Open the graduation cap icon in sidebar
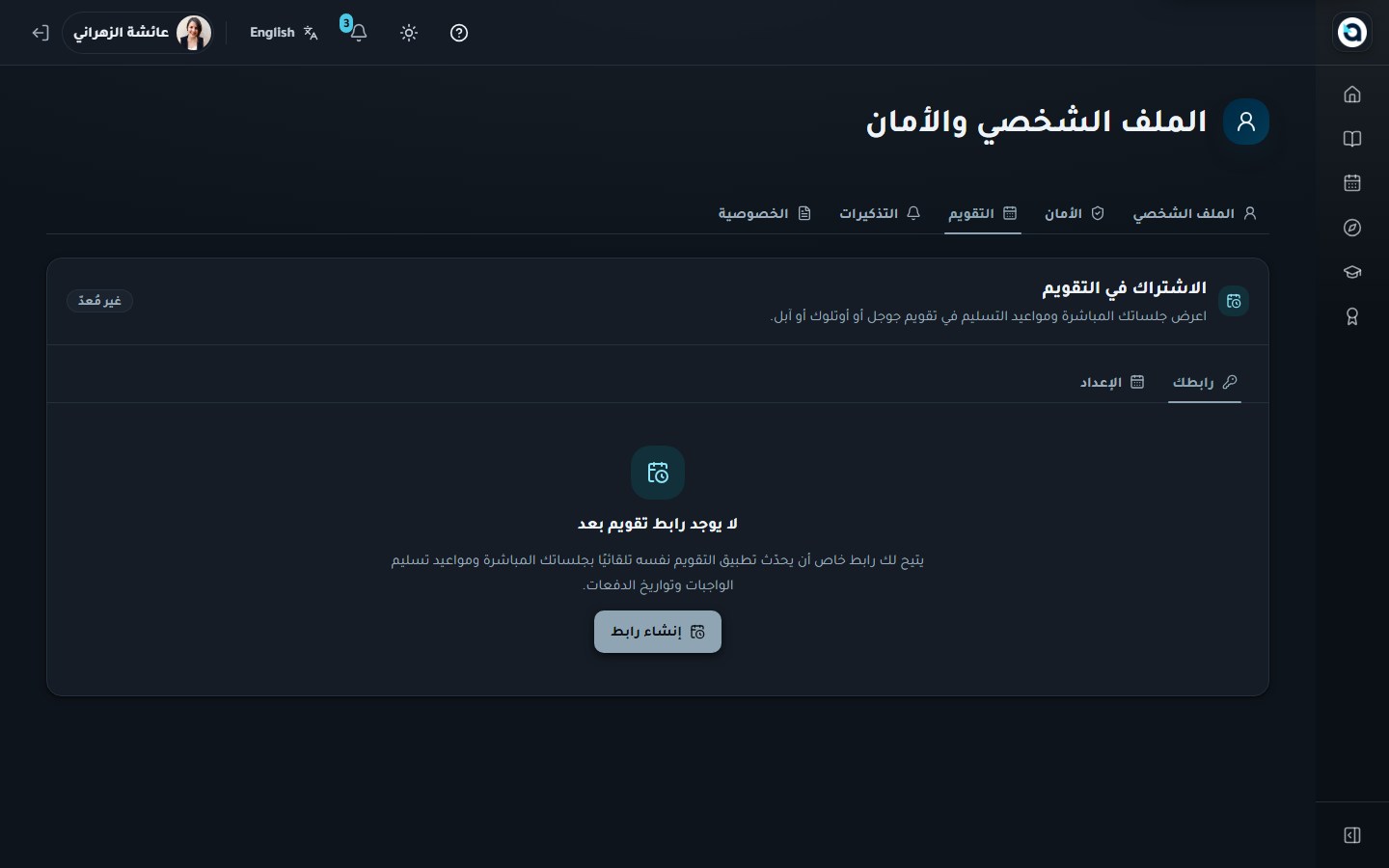Image resolution: width=1389 pixels, height=868 pixels. [1352, 272]
